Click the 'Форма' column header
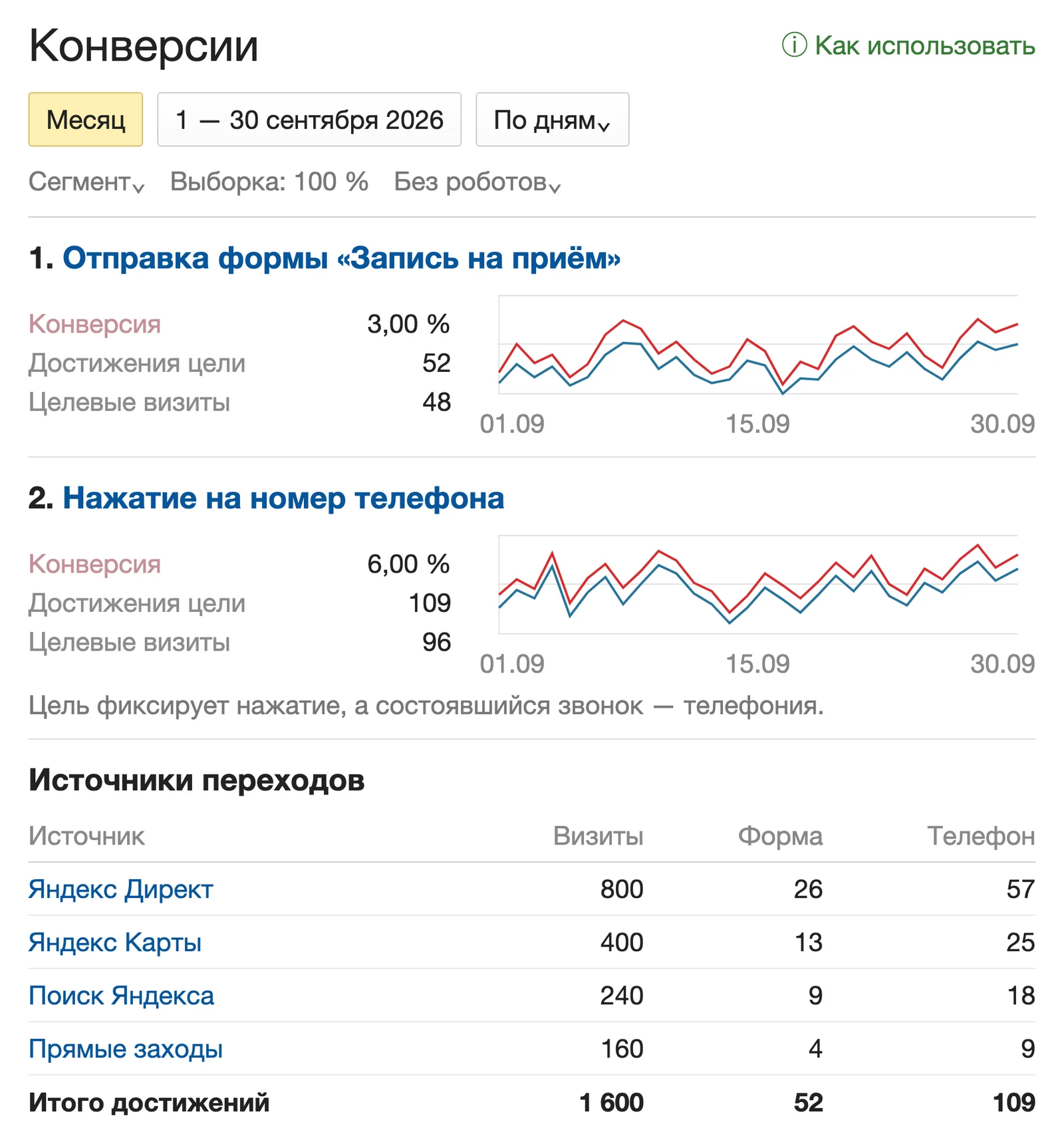1064x1144 pixels. (780, 835)
